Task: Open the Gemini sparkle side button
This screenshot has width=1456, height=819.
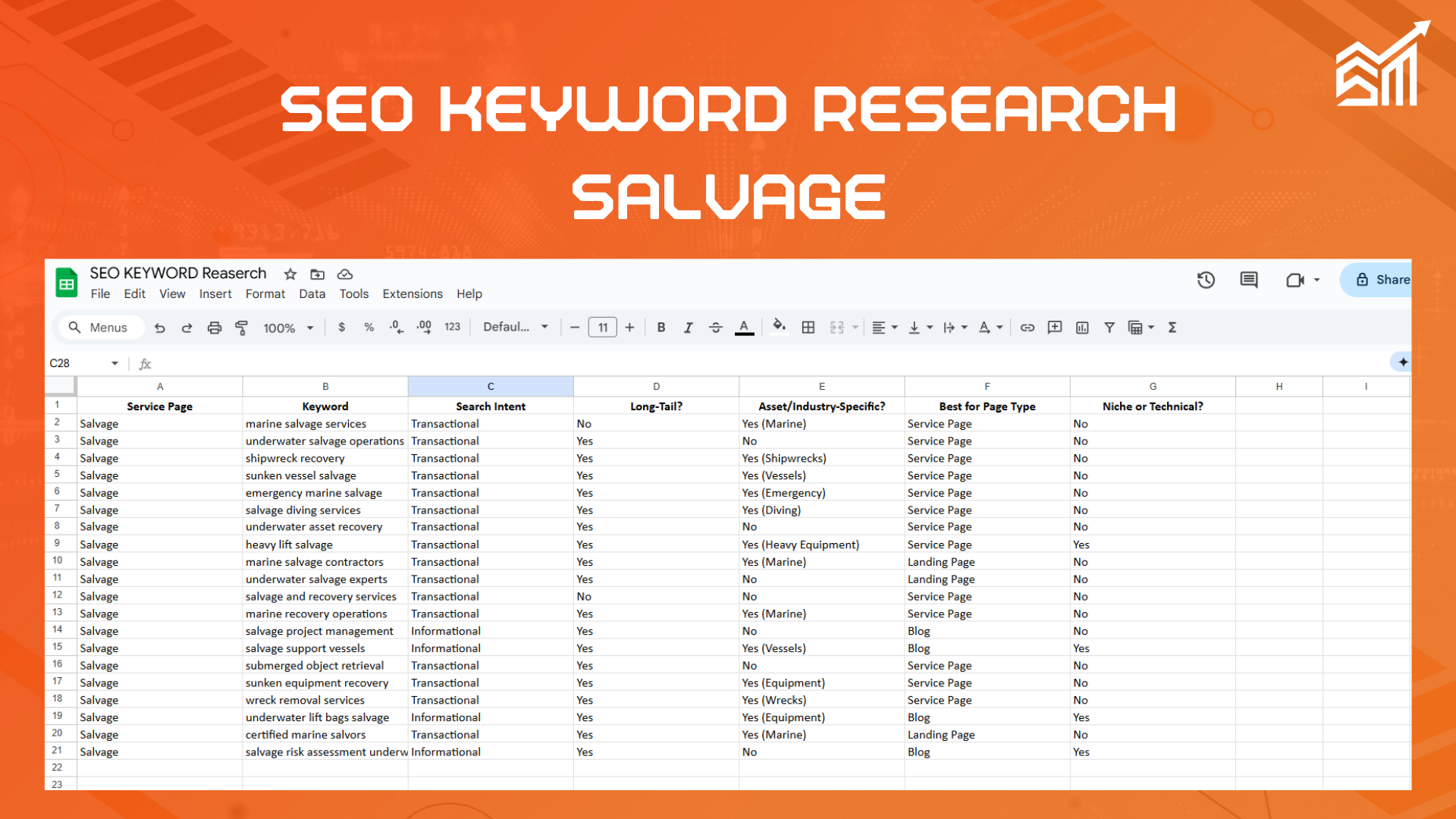Action: (1403, 362)
